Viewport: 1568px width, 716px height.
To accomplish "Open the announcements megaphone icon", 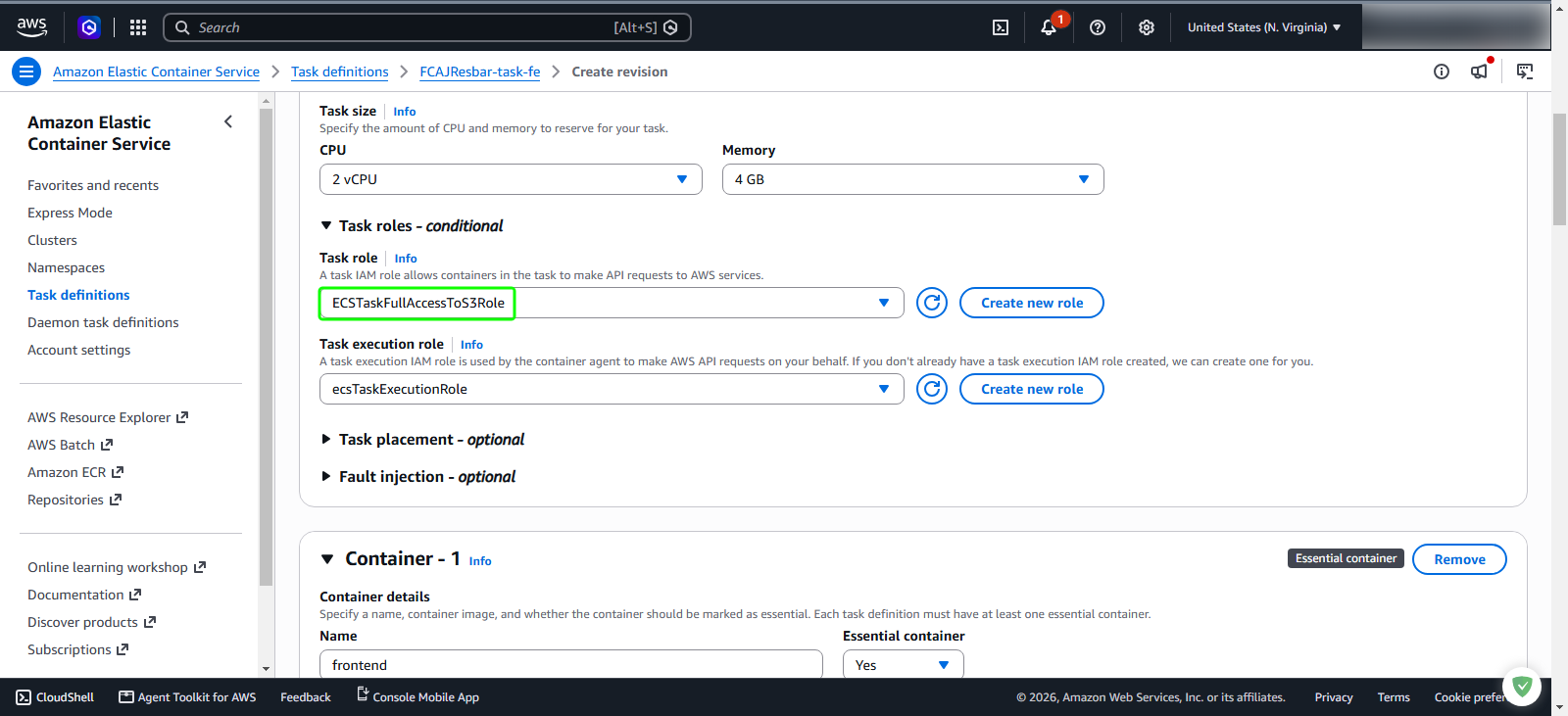I will [x=1480, y=71].
